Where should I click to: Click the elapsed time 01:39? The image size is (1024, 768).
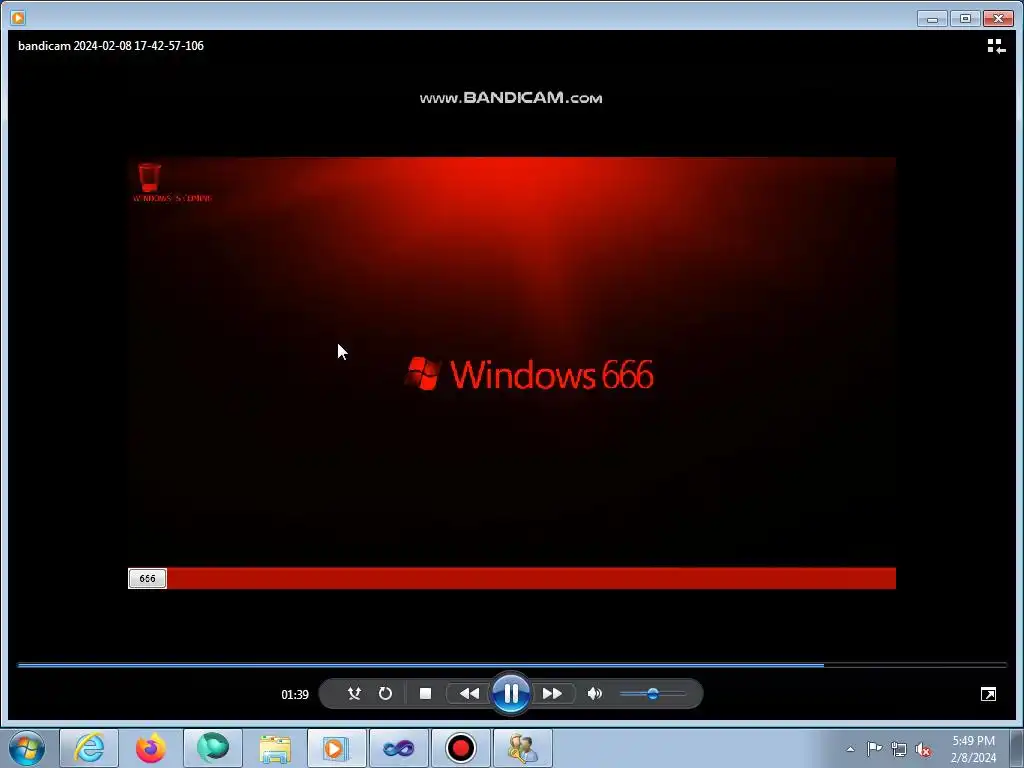click(x=295, y=694)
